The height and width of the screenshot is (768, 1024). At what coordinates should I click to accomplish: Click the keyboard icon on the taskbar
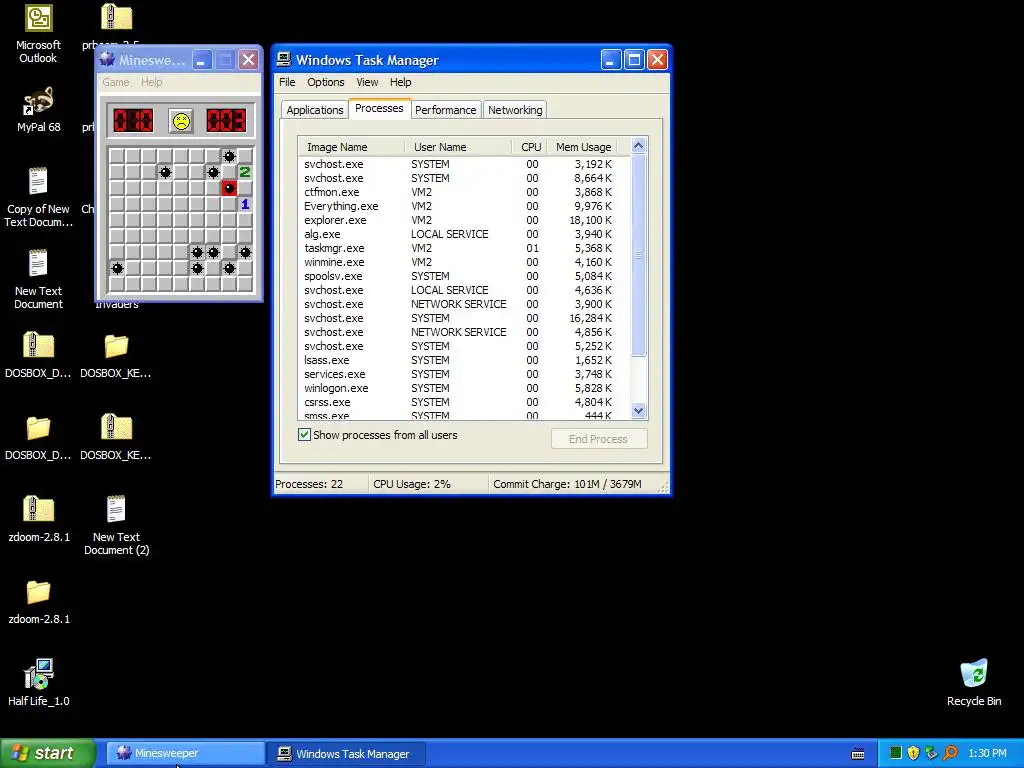coord(858,754)
